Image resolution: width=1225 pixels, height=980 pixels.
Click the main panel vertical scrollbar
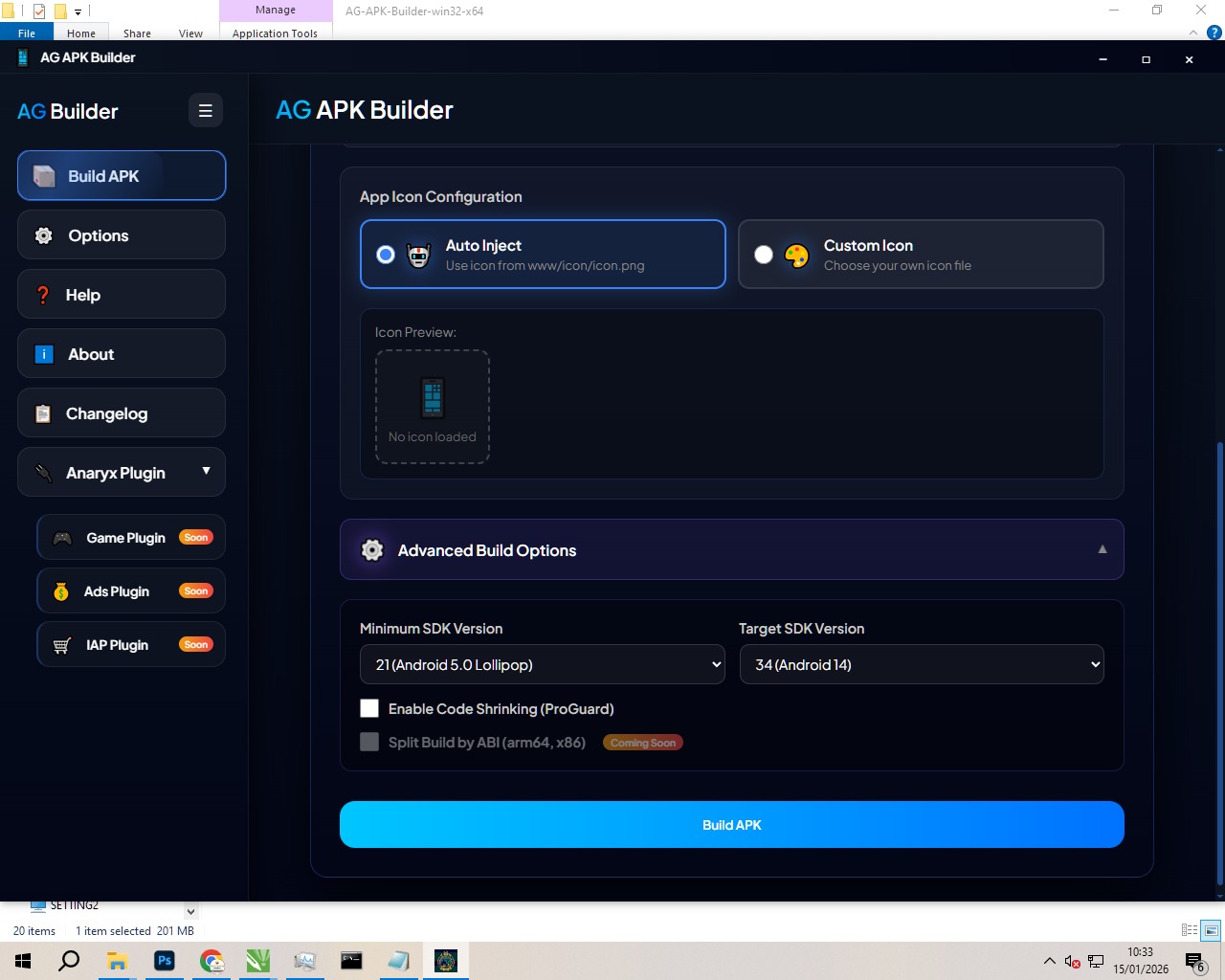coord(1219,665)
